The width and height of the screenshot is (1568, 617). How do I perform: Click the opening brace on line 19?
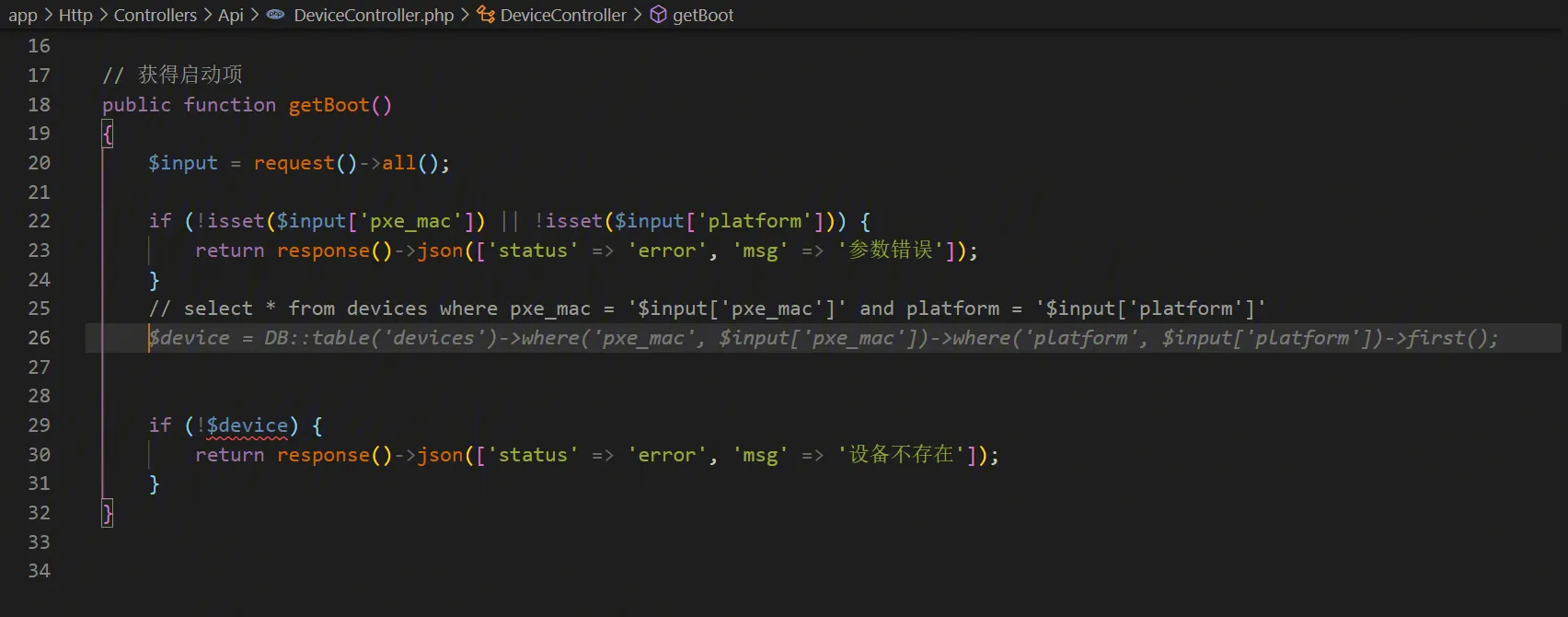click(x=108, y=134)
